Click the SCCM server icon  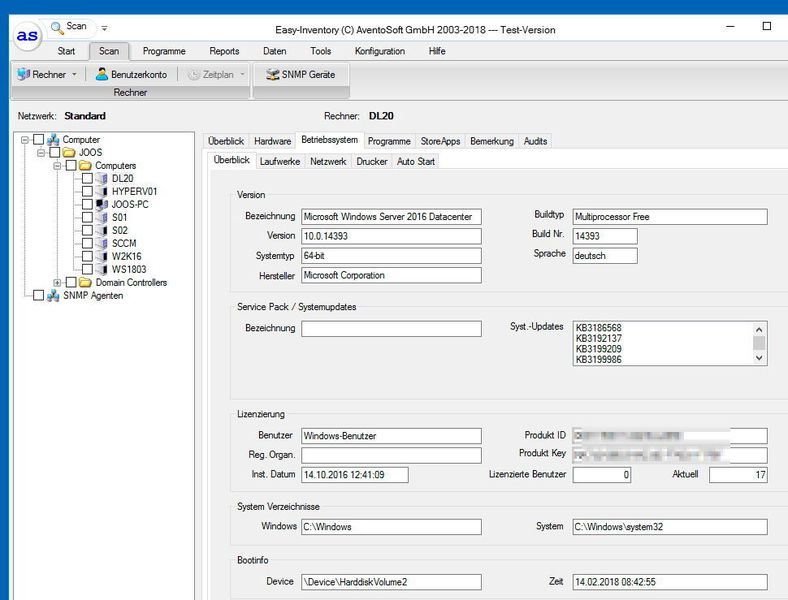(x=102, y=244)
